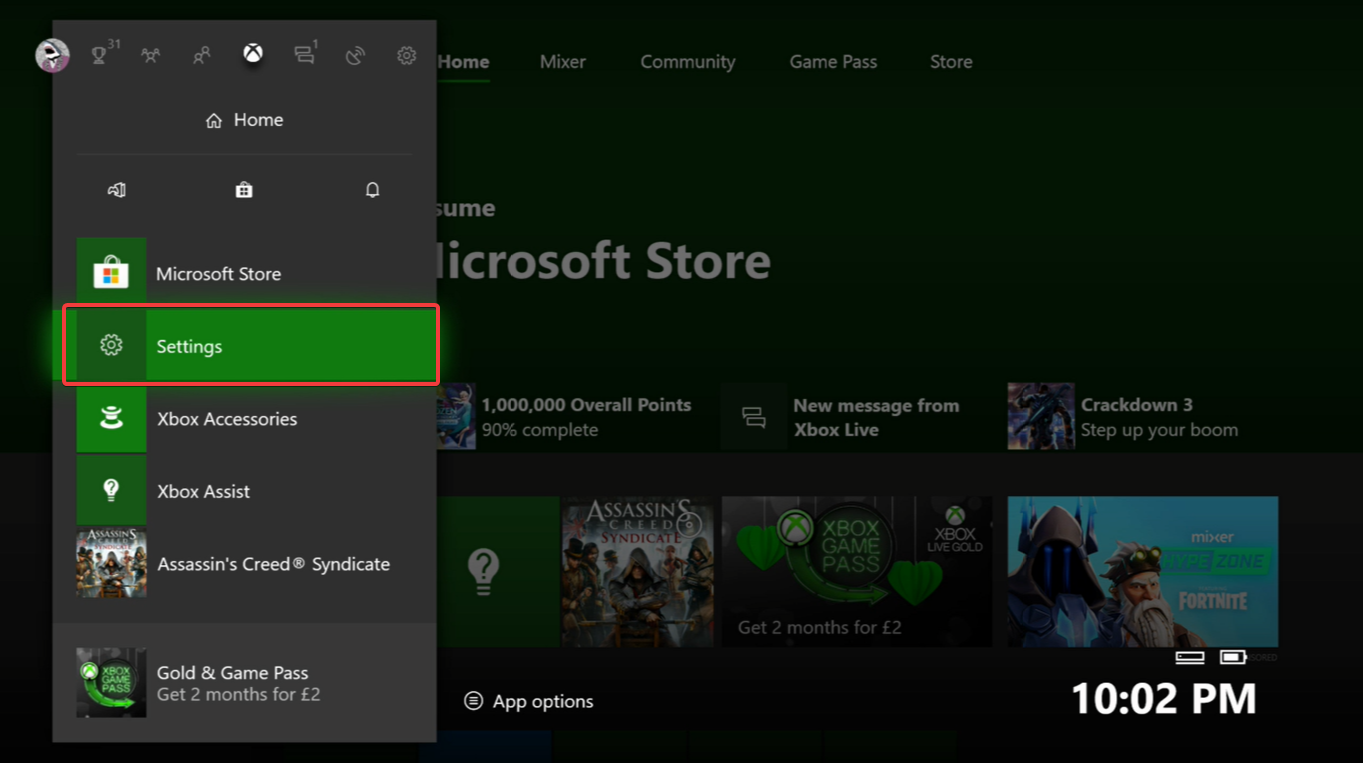Click App options button
The width and height of the screenshot is (1363, 763).
[x=529, y=702]
